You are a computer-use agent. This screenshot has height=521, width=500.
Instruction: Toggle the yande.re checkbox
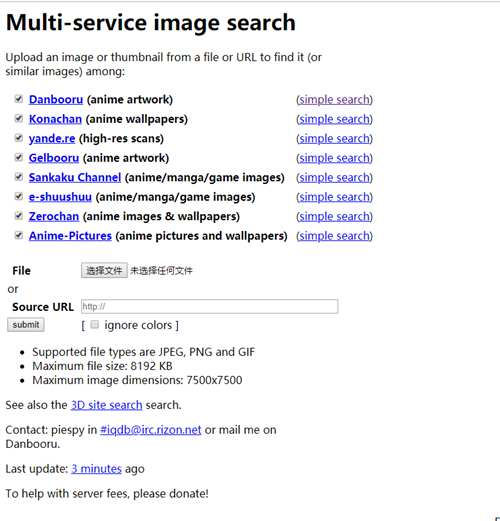click(19, 138)
